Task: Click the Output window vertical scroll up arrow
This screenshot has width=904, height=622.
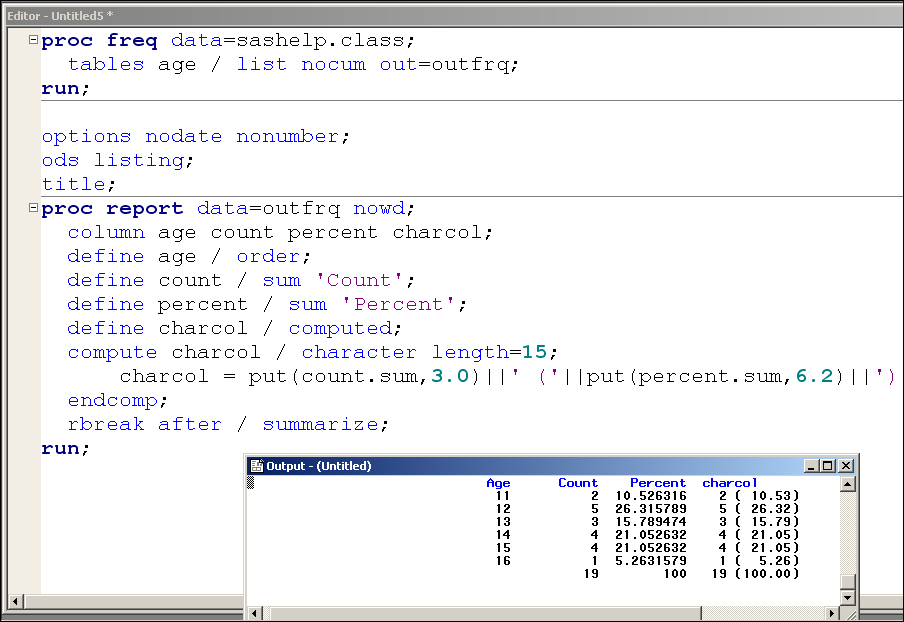Action: click(x=847, y=484)
